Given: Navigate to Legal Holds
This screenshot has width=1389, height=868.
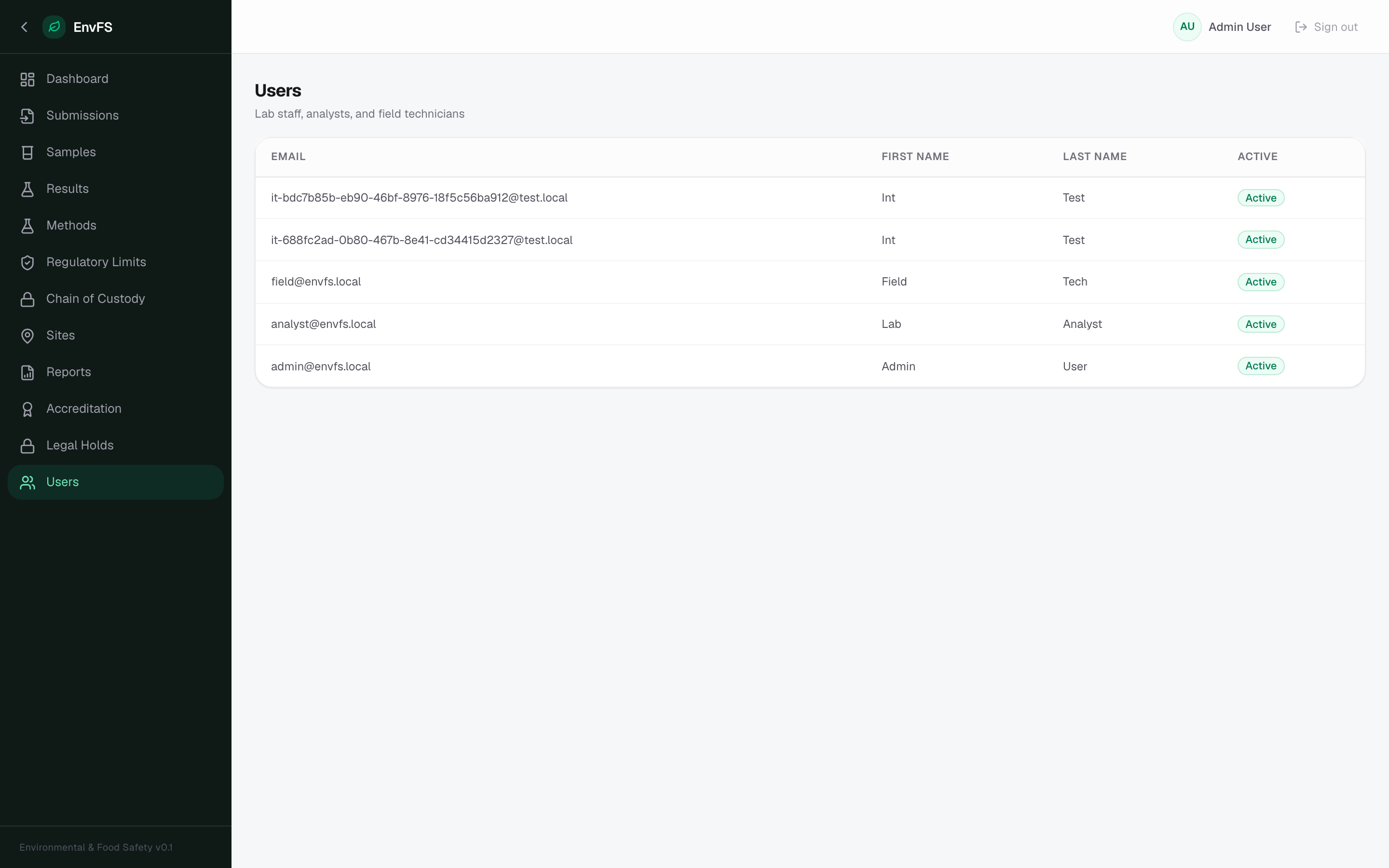Looking at the screenshot, I should click(x=115, y=446).
